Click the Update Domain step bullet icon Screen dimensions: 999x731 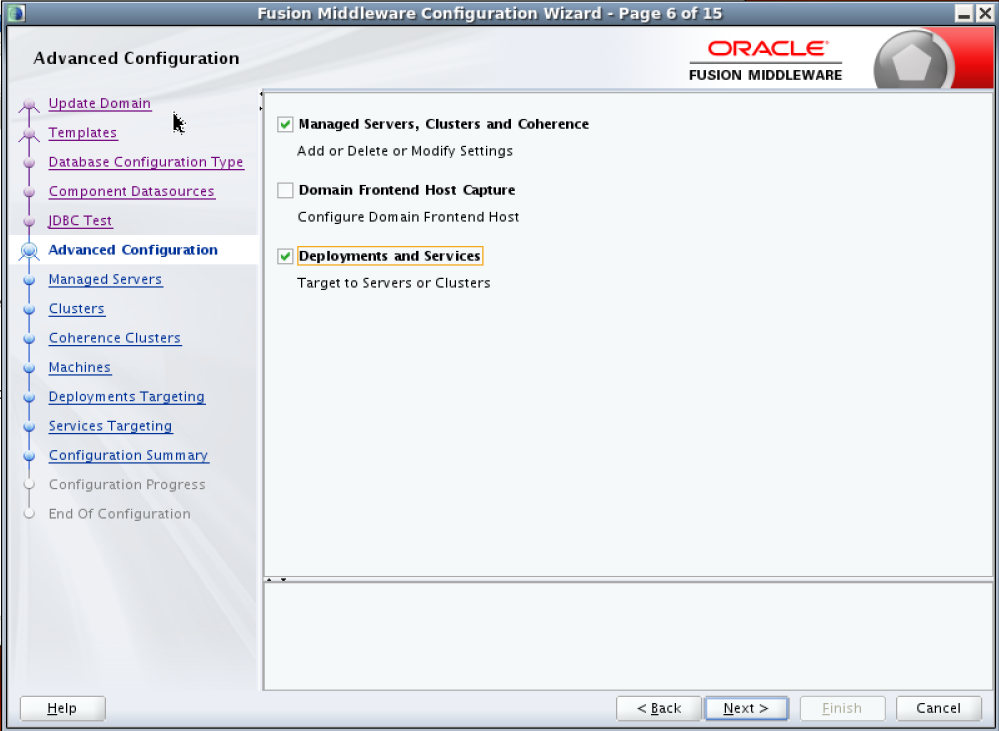tap(29, 104)
